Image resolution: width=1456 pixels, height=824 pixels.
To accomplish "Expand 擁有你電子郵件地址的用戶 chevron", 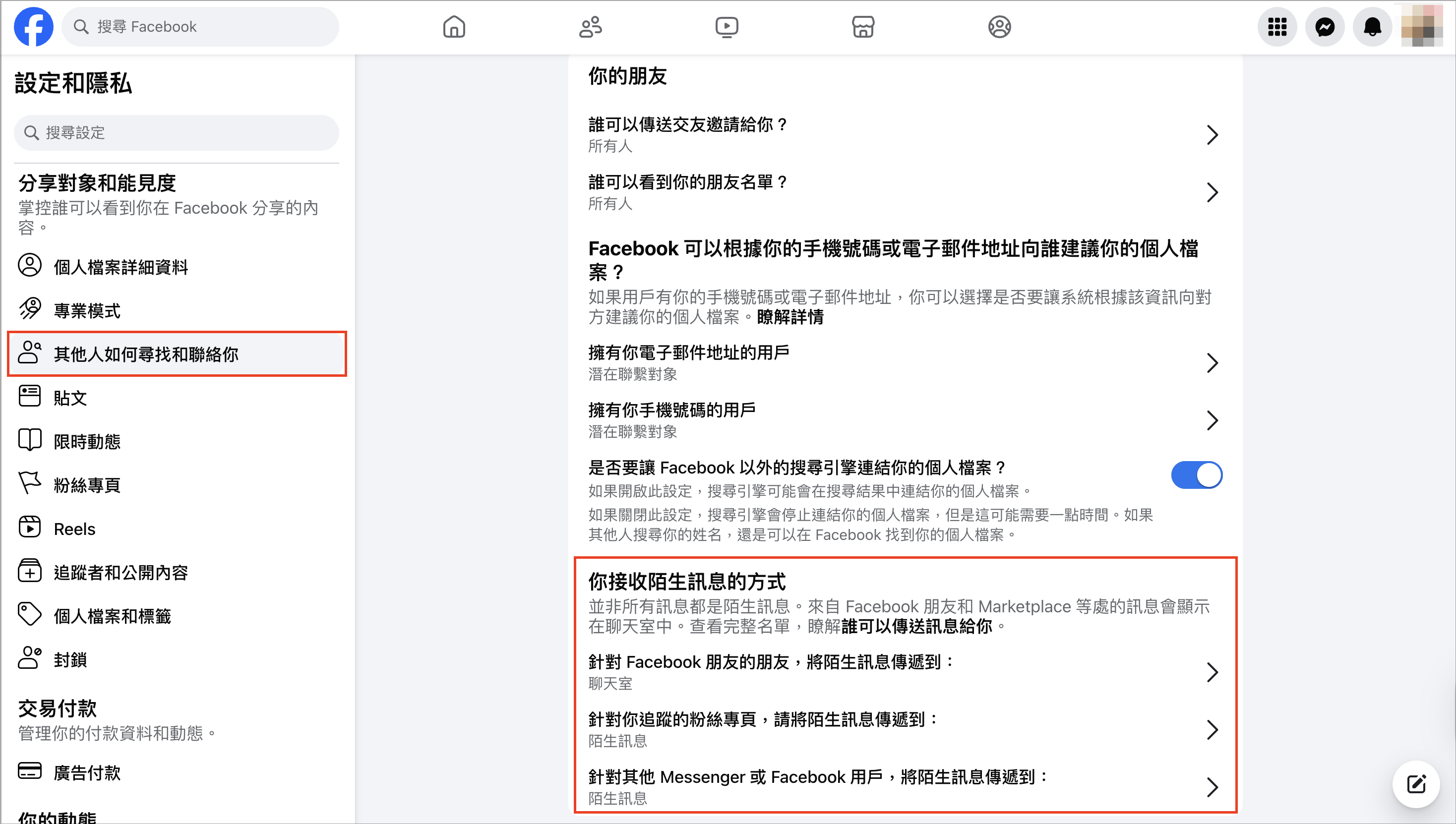I will tap(1212, 363).
